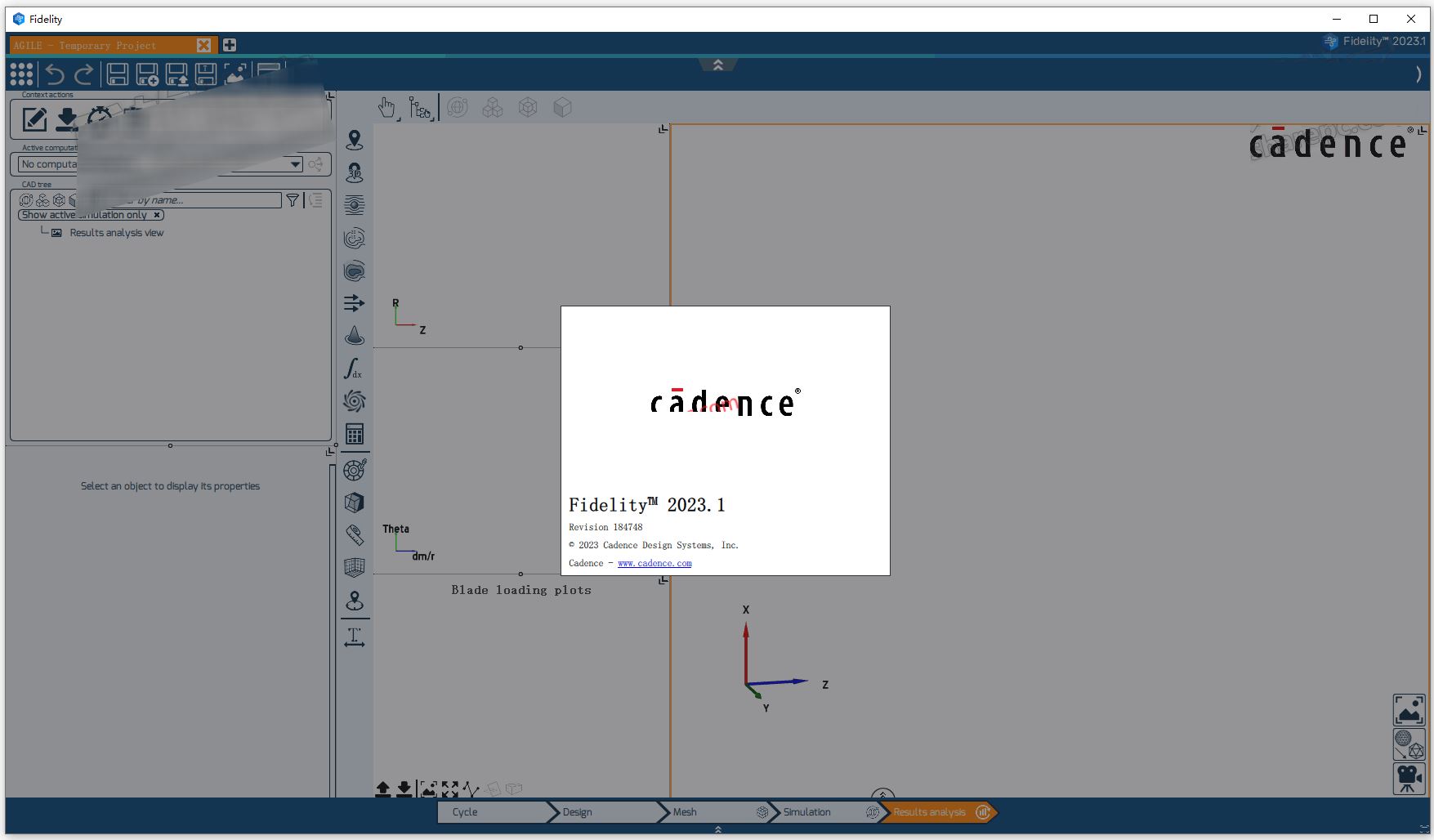Image resolution: width=1434 pixels, height=840 pixels.
Task: Click the edit pencil icon in Context actions
Action: (34, 120)
